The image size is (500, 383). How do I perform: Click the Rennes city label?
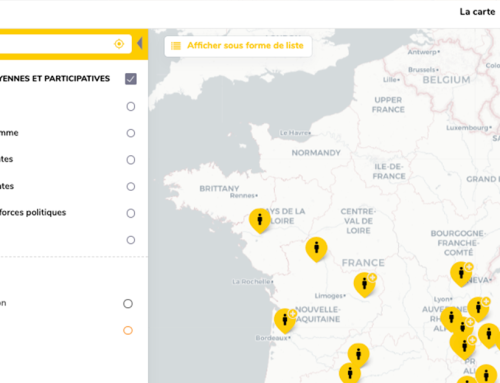pyautogui.click(x=244, y=196)
